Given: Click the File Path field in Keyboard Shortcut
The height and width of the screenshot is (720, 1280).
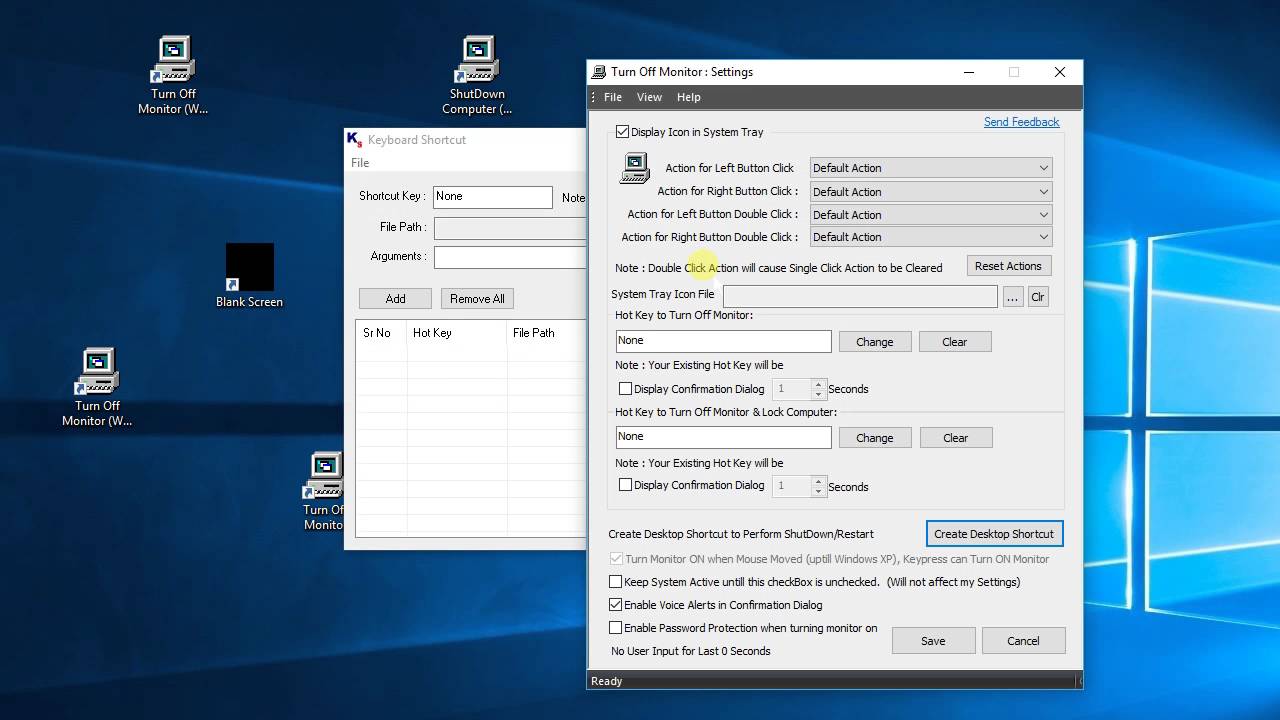Looking at the screenshot, I should coord(510,229).
